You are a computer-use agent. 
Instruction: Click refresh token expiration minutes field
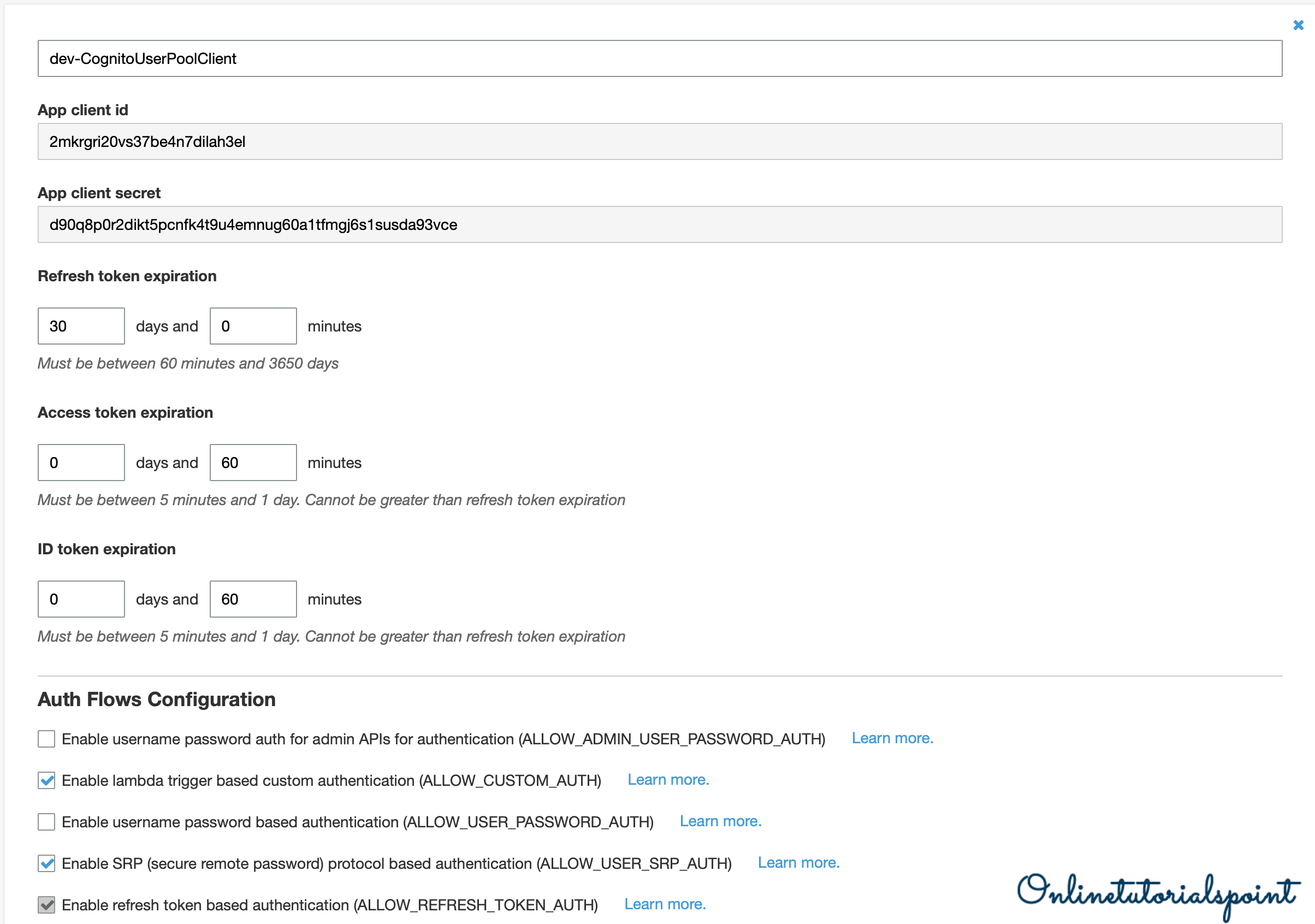pyautogui.click(x=253, y=326)
